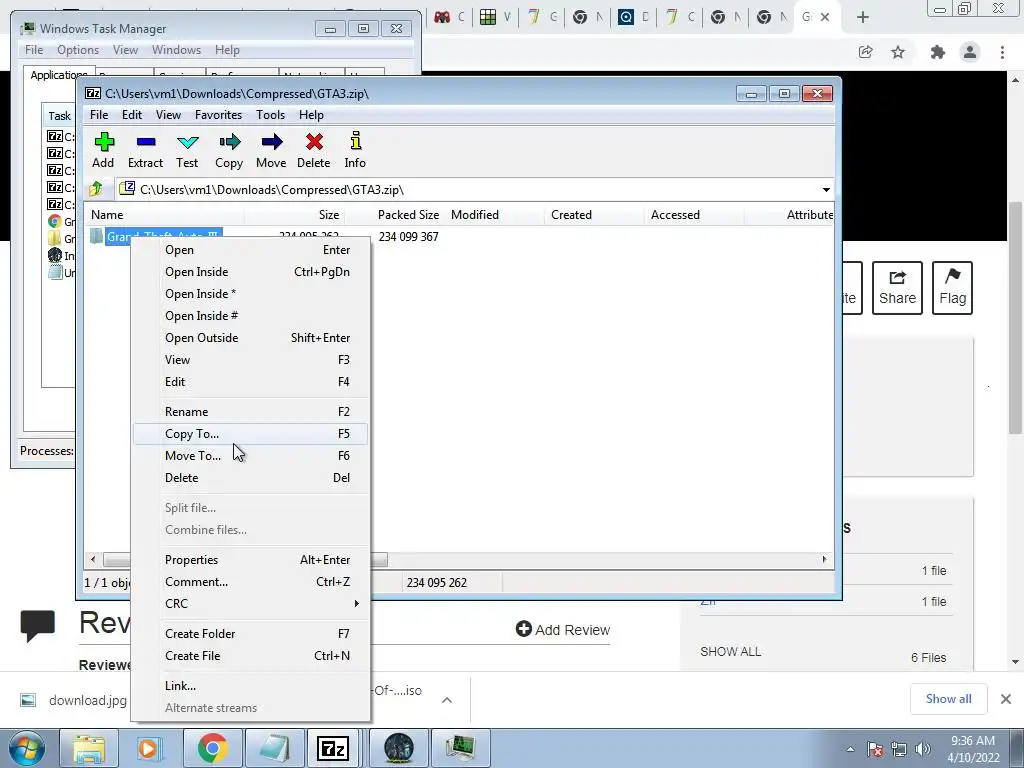Viewport: 1024px width, 768px height.
Task: Click the Move toolbar icon
Action: 271,151
